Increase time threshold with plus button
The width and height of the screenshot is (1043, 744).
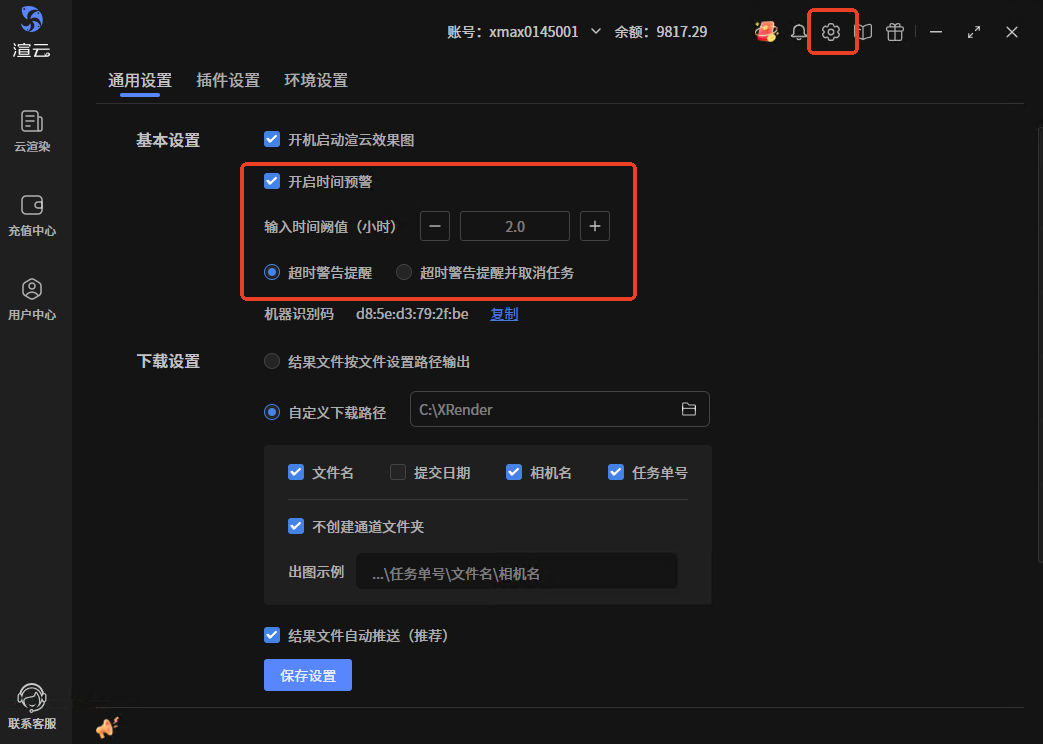coord(594,227)
